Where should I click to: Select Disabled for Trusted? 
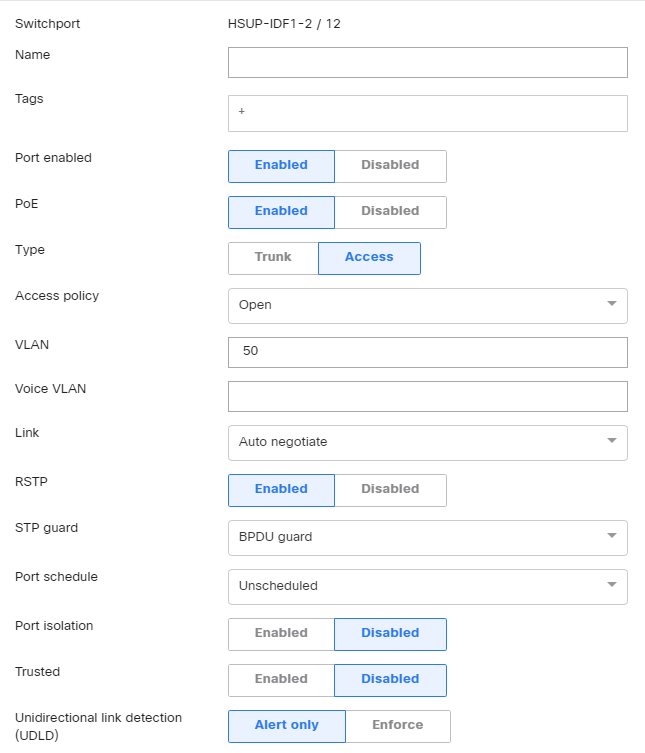pyautogui.click(x=390, y=680)
